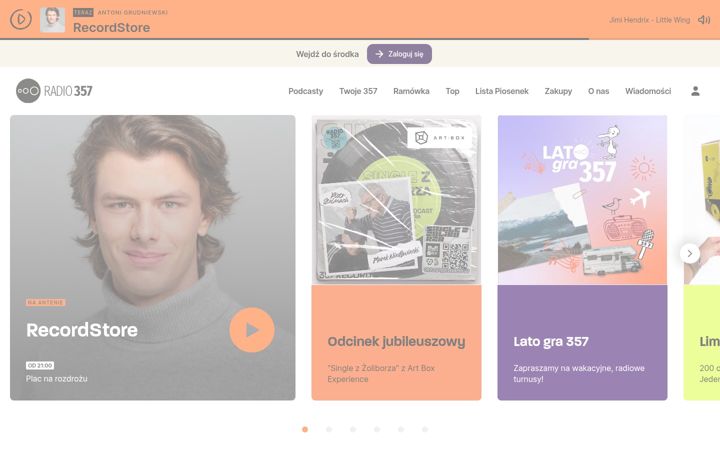Open the partially visible yellow card at right

[702, 258]
